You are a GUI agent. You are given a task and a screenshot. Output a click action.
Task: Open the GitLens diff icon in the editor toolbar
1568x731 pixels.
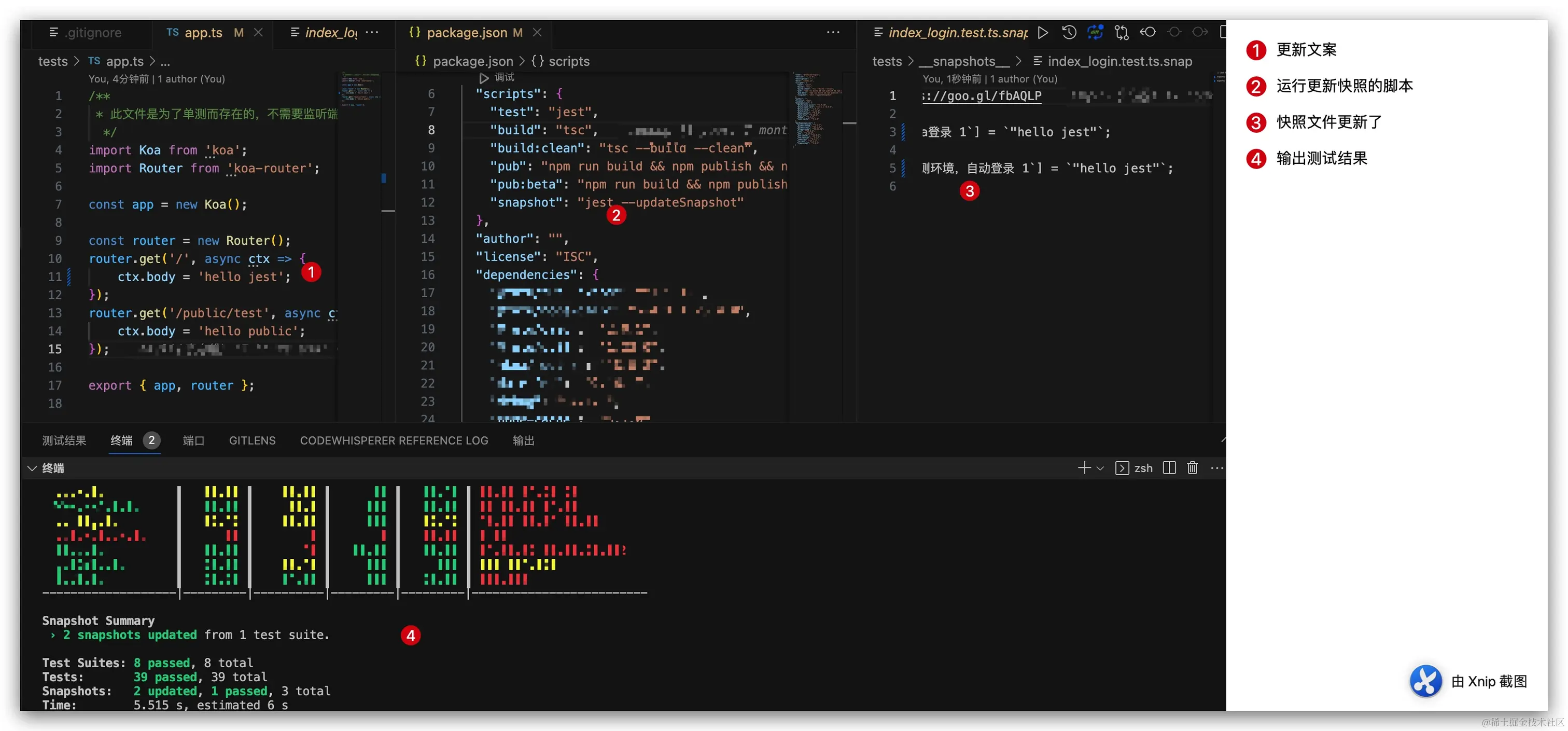coord(1096,32)
